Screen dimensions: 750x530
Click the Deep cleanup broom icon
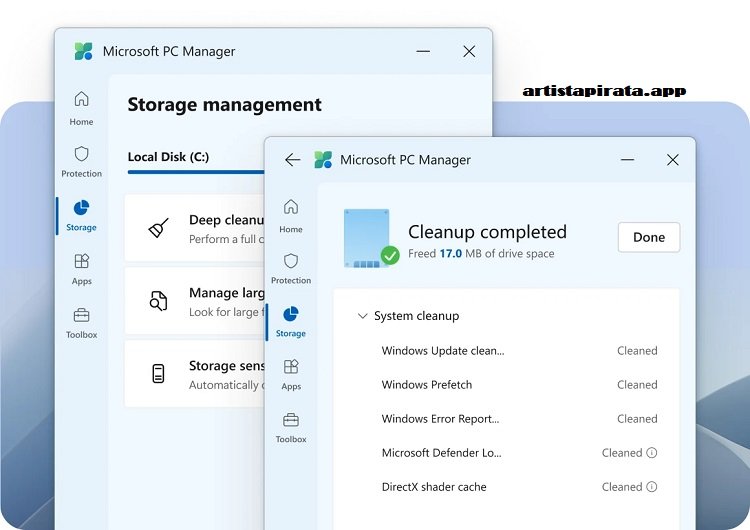click(158, 228)
